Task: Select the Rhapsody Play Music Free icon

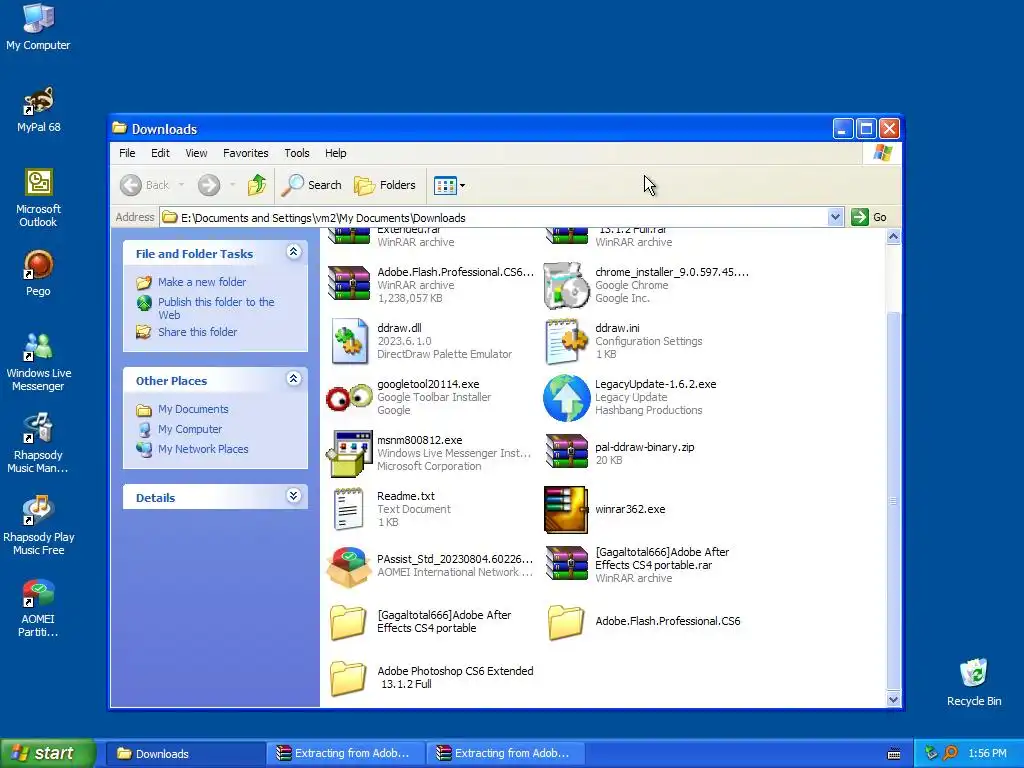Action: coord(38,526)
